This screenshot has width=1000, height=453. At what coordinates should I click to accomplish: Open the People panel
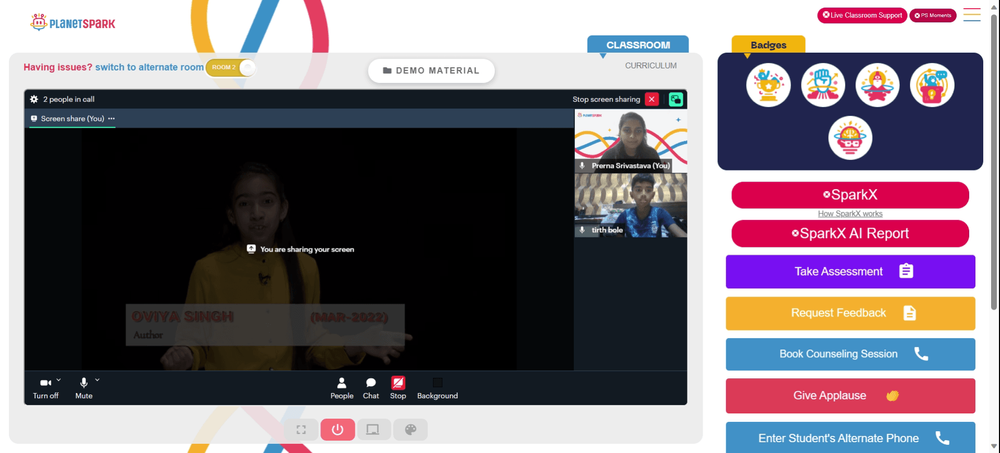pos(342,388)
